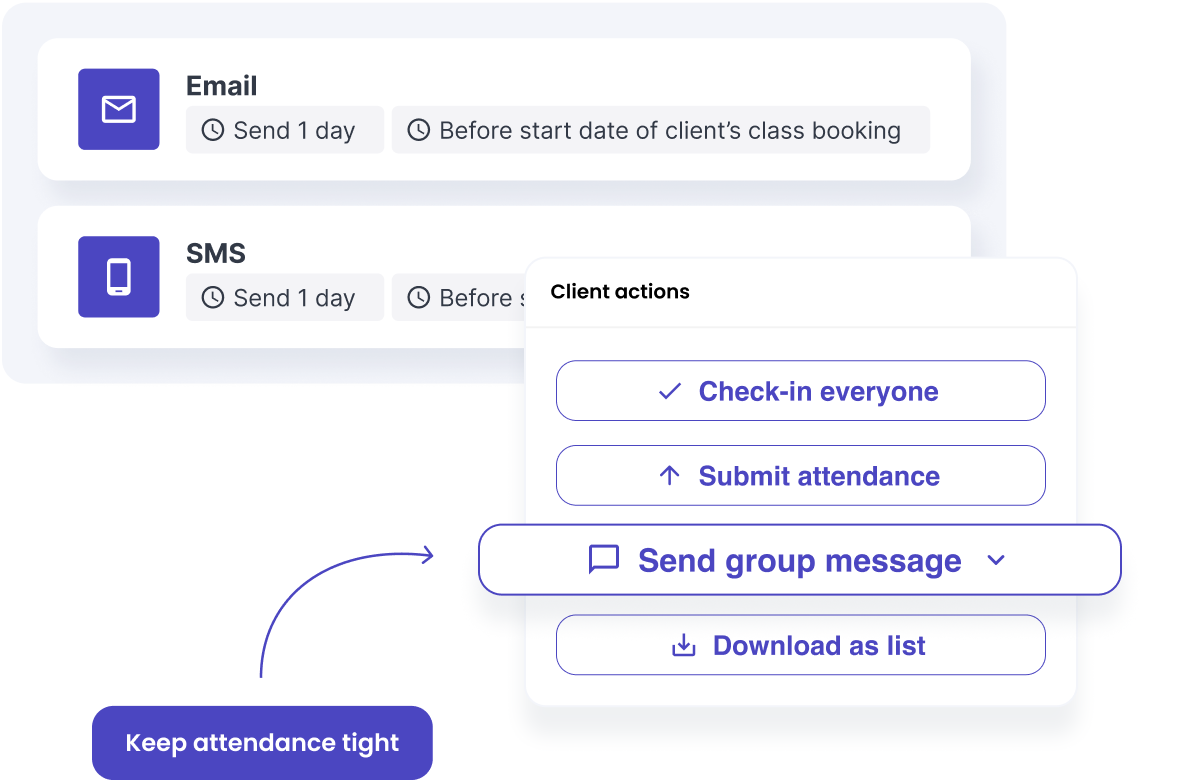Screen dimensions: 1180x784
Task: Click the checkmark icon beside Check-in everyone
Action: (669, 391)
